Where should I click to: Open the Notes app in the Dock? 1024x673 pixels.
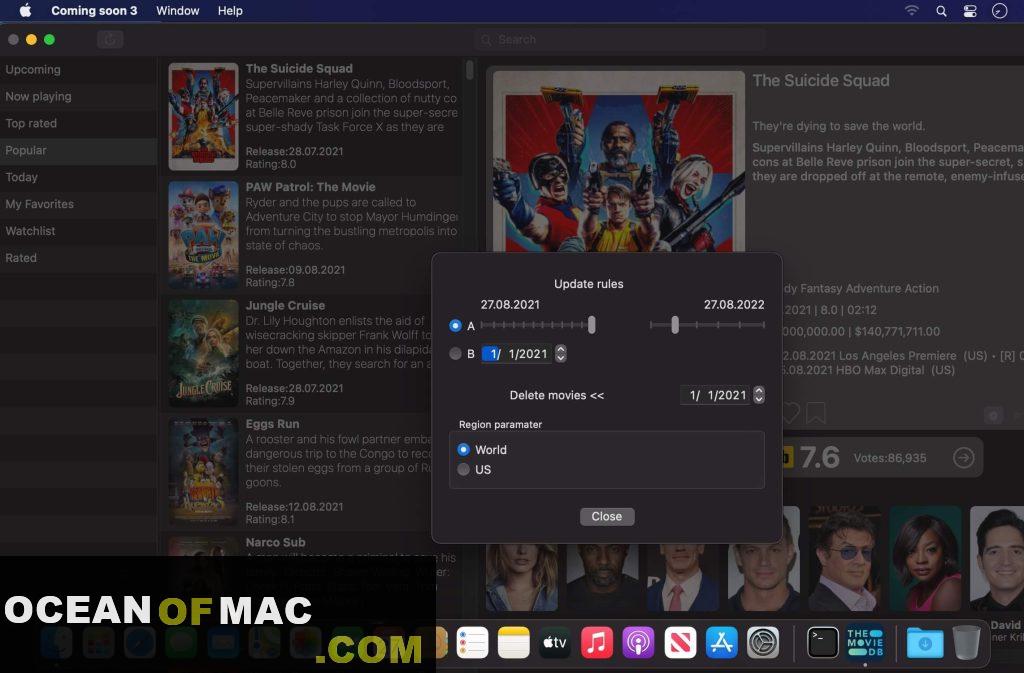[x=513, y=643]
